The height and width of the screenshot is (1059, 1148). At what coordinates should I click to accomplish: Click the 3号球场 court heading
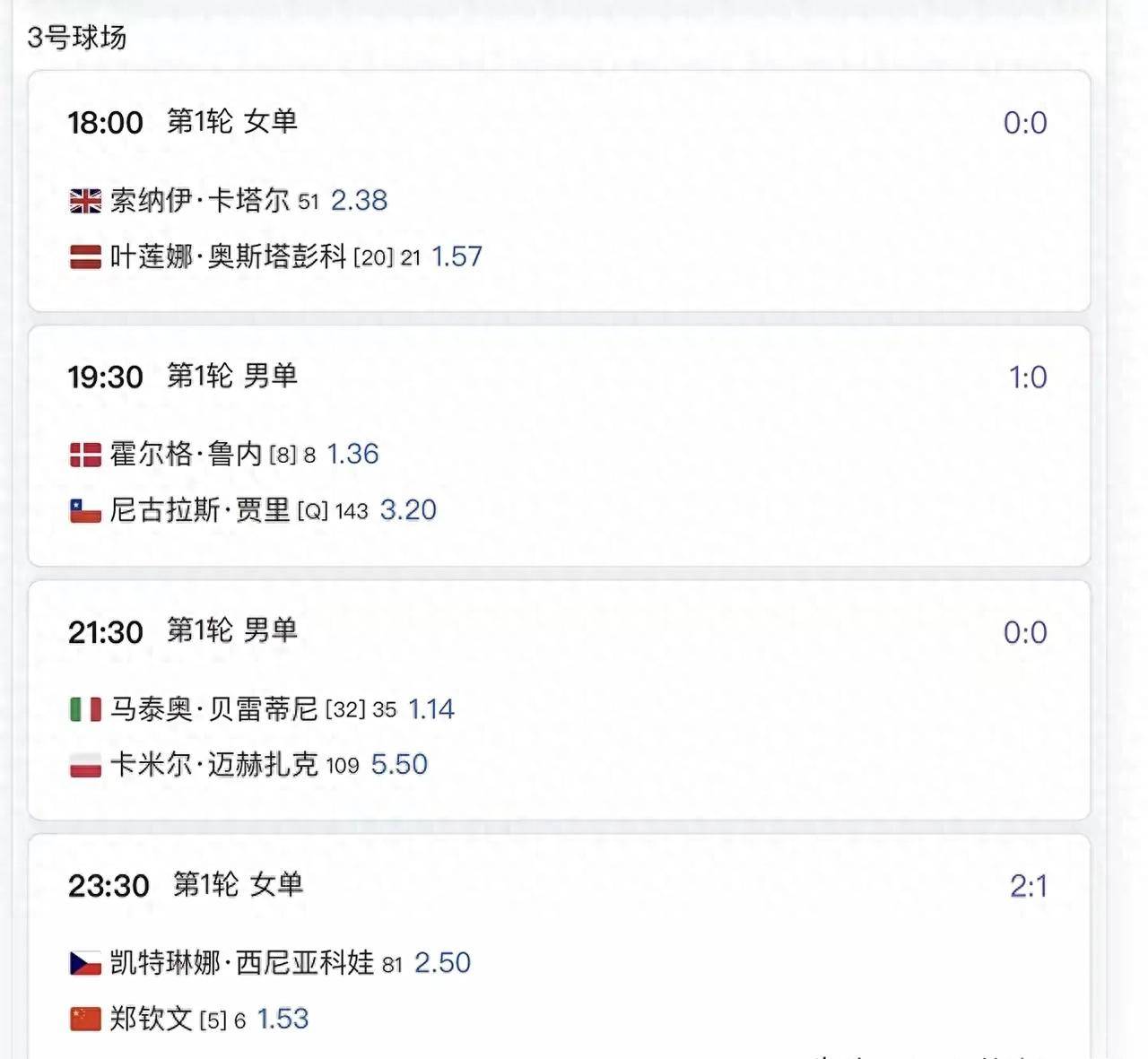coord(77,38)
